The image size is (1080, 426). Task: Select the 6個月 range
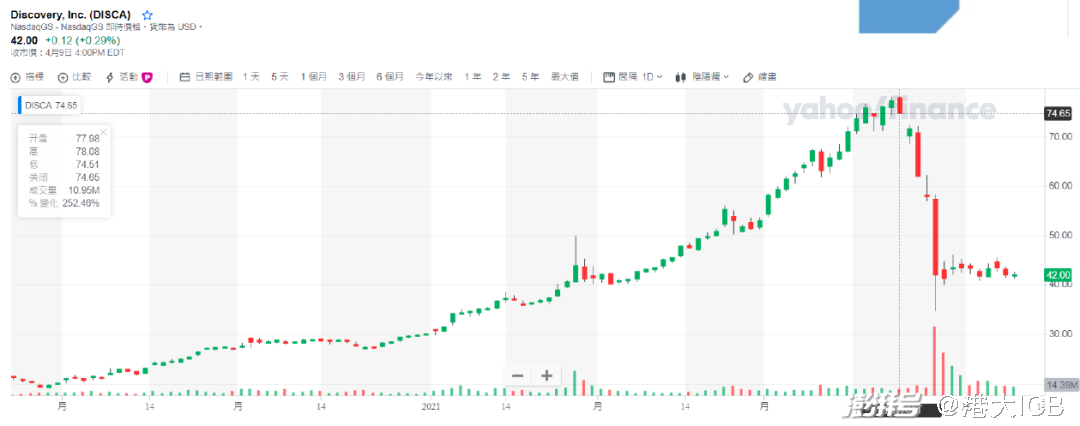[x=389, y=77]
